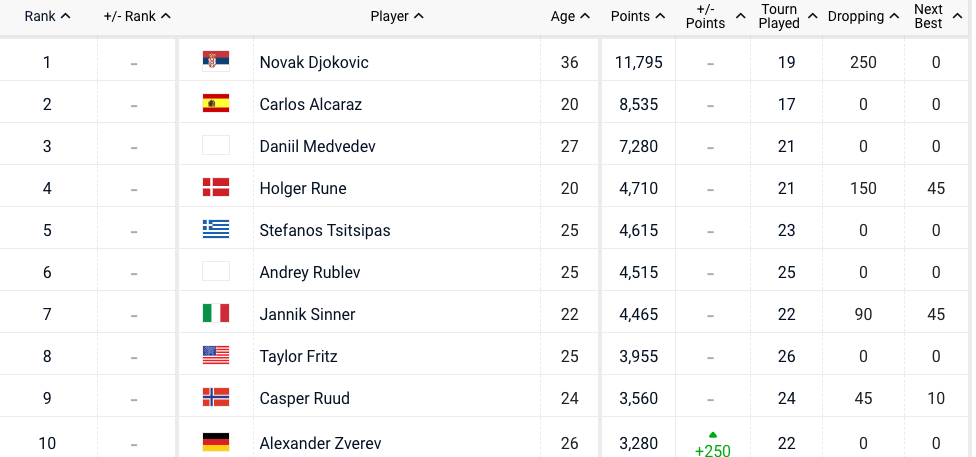
Task: Open Novak Djokovic's player profile
Action: [x=314, y=62]
